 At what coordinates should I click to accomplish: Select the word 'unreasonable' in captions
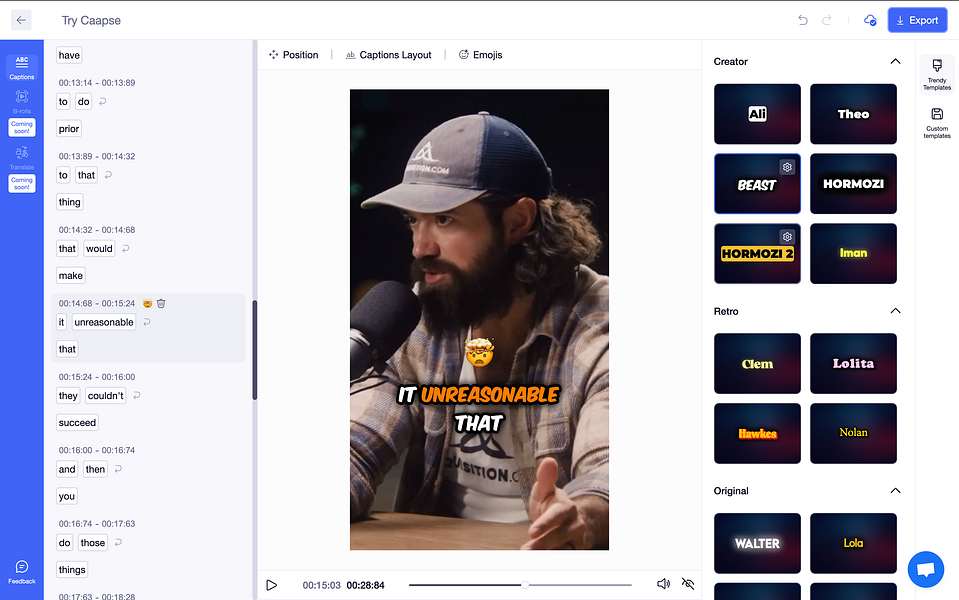(x=104, y=322)
